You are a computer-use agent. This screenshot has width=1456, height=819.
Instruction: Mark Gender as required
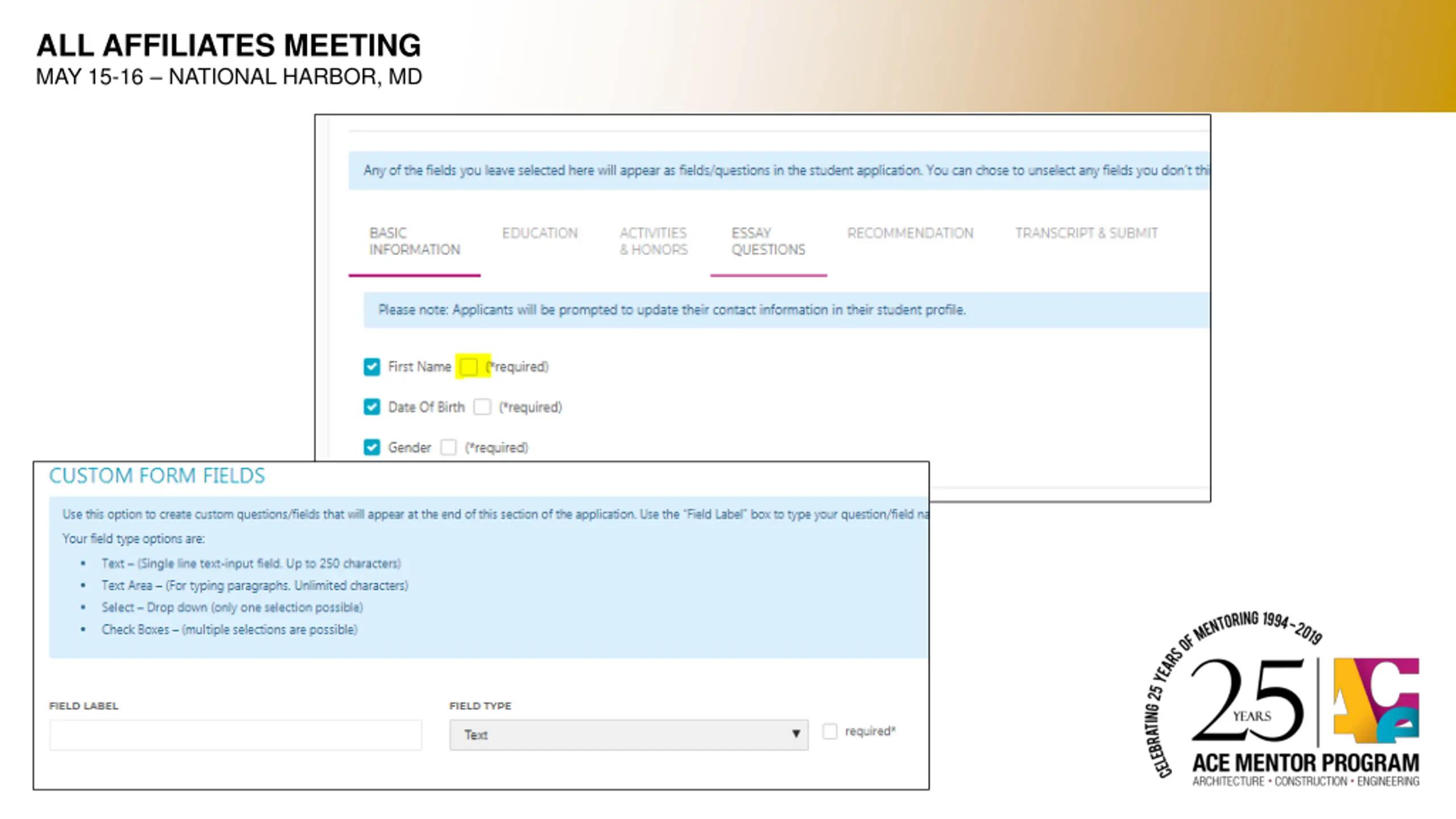(x=449, y=448)
